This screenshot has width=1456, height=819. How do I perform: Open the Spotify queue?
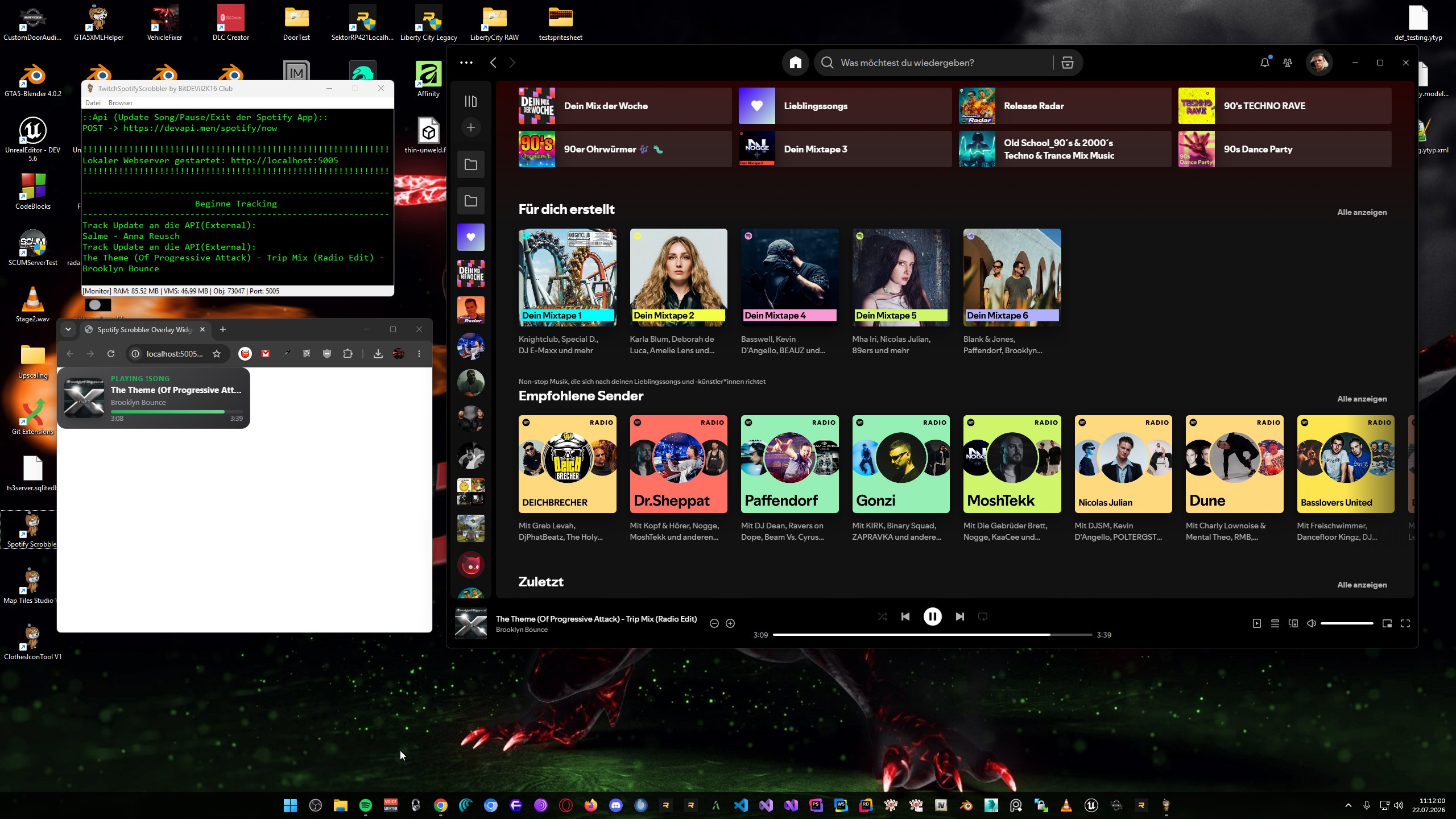point(1275,624)
